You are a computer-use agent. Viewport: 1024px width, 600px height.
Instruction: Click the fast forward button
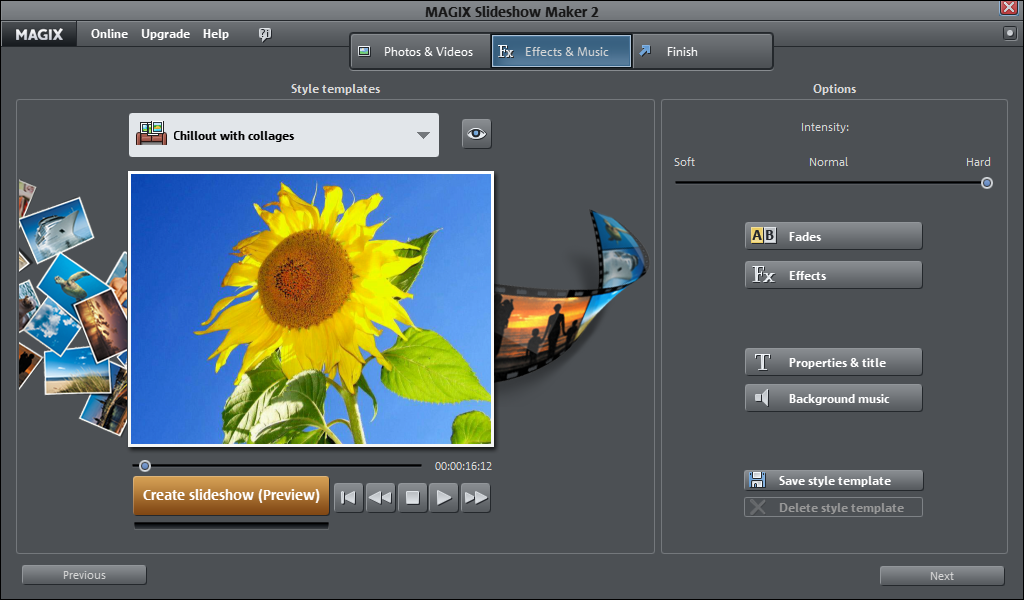(475, 497)
